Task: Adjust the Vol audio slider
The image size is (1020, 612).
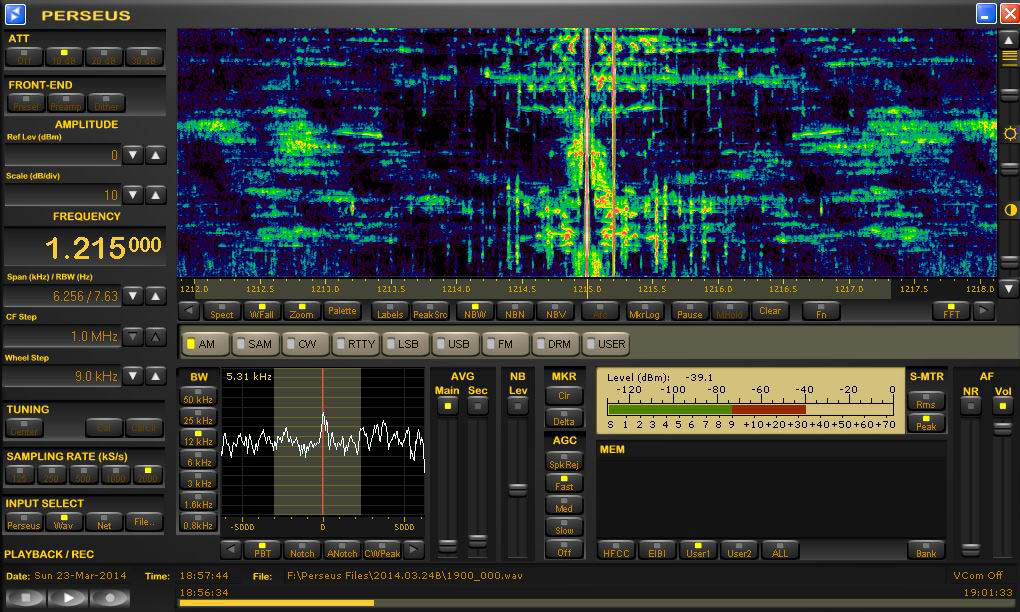Action: (x=1002, y=427)
